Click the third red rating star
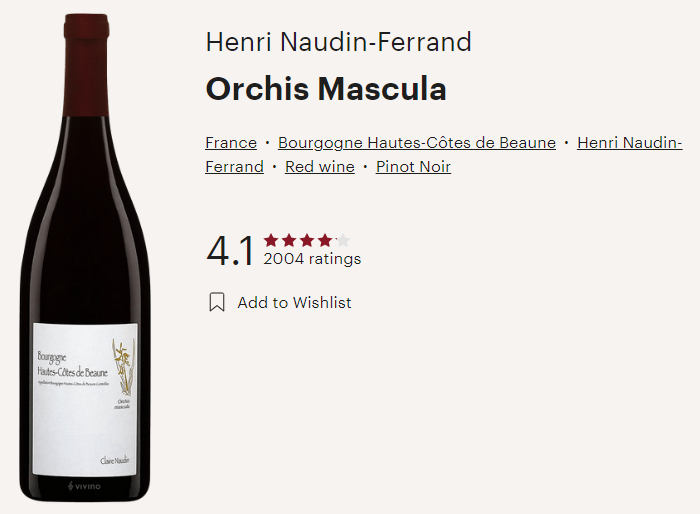This screenshot has height=514, width=700. pyautogui.click(x=307, y=241)
